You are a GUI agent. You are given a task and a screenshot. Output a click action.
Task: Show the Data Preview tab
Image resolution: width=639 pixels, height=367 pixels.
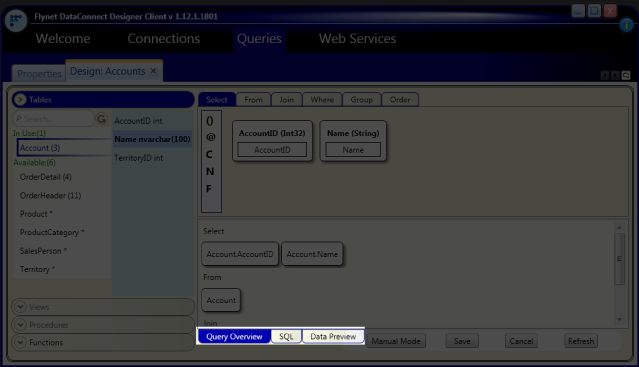(333, 336)
